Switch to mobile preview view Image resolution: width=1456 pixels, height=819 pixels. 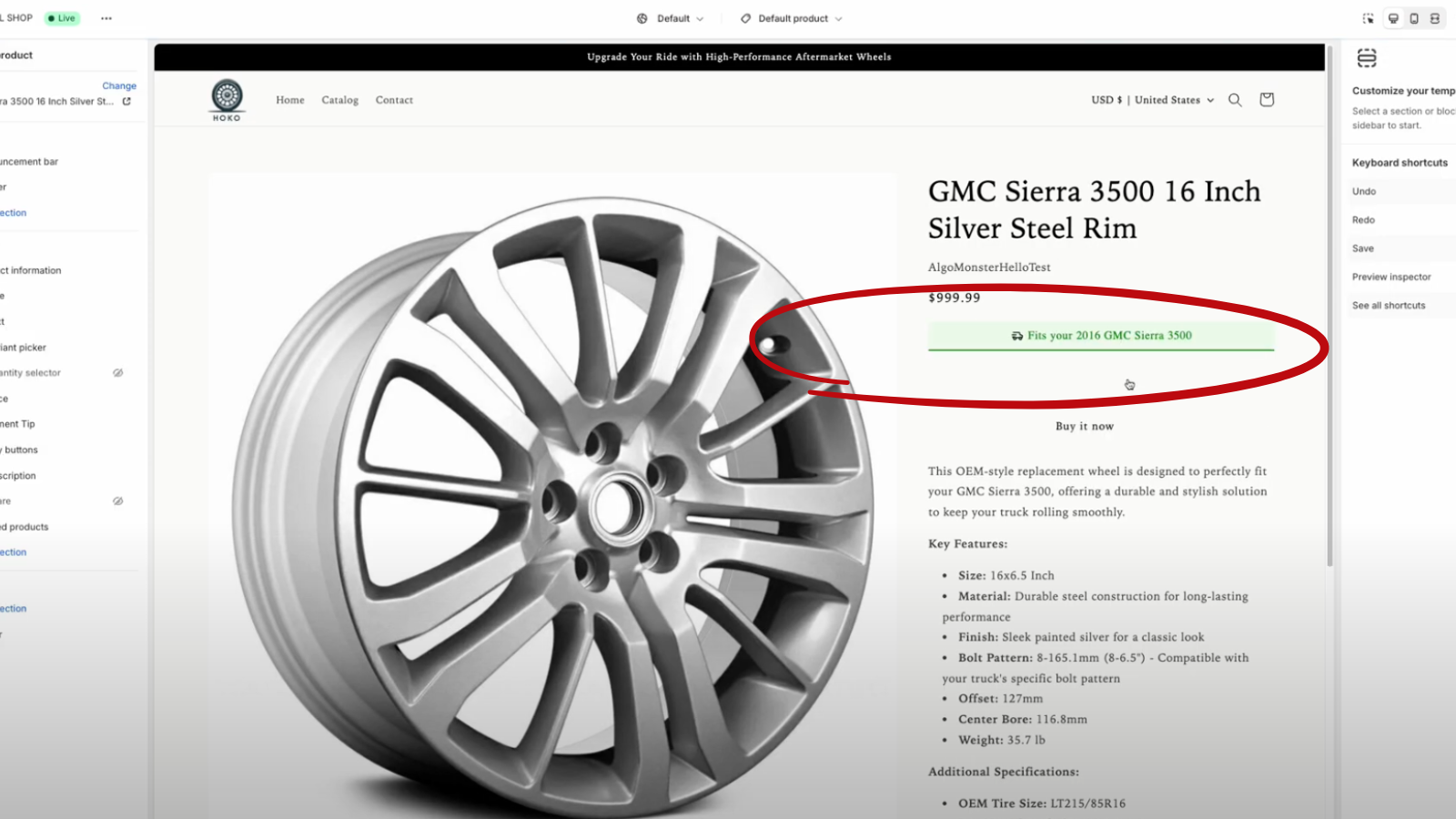pyautogui.click(x=1414, y=18)
